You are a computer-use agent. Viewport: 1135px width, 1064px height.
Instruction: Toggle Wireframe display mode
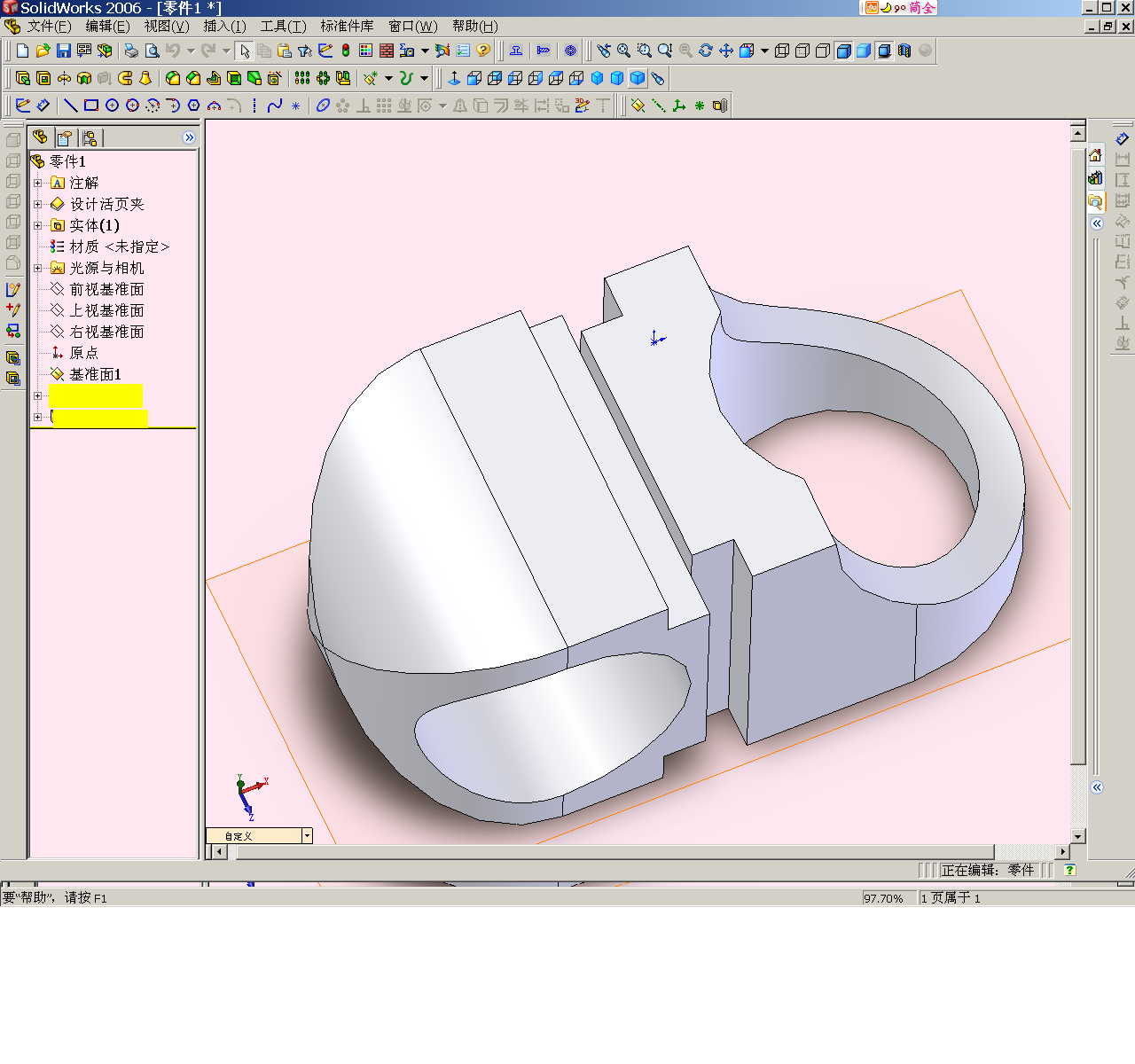(x=782, y=51)
